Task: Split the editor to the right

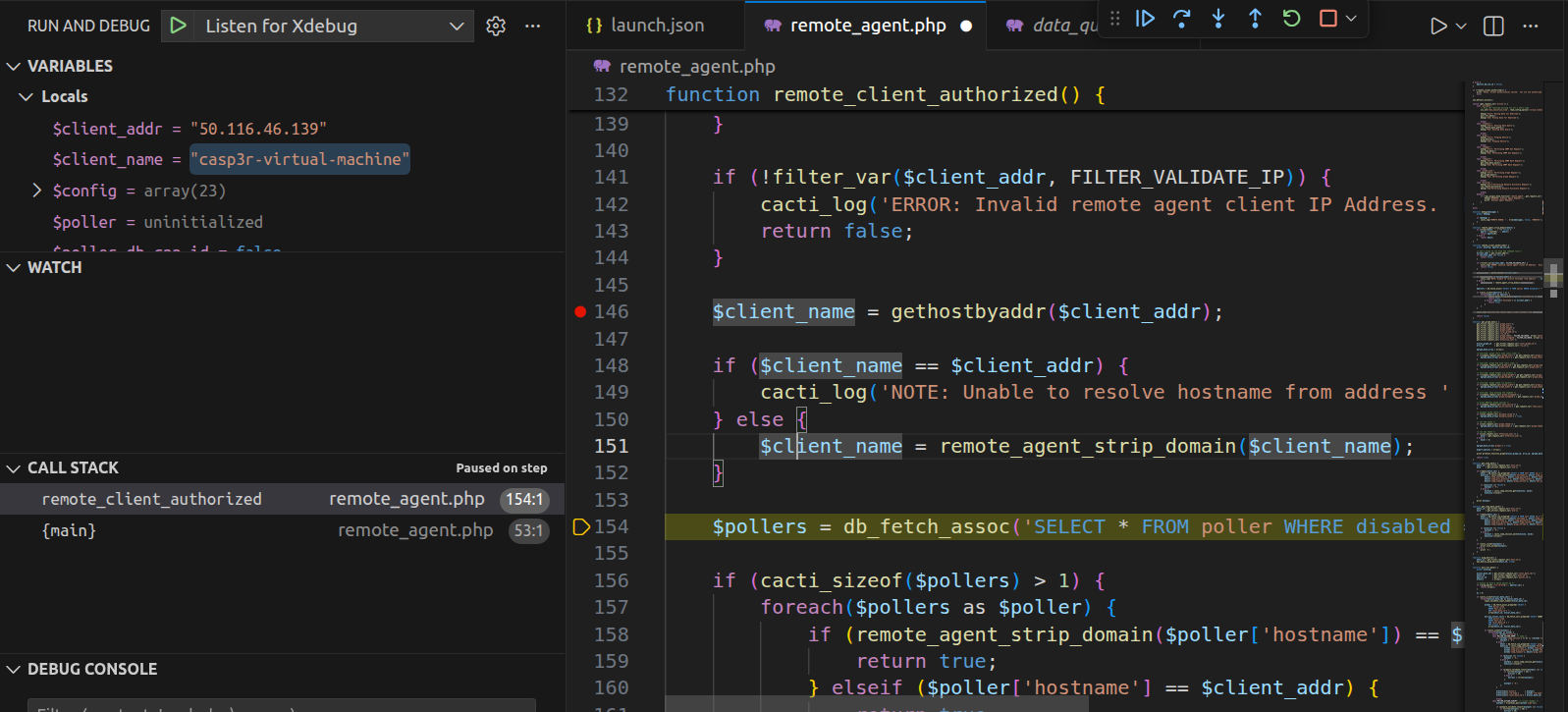Action: coord(1493,27)
